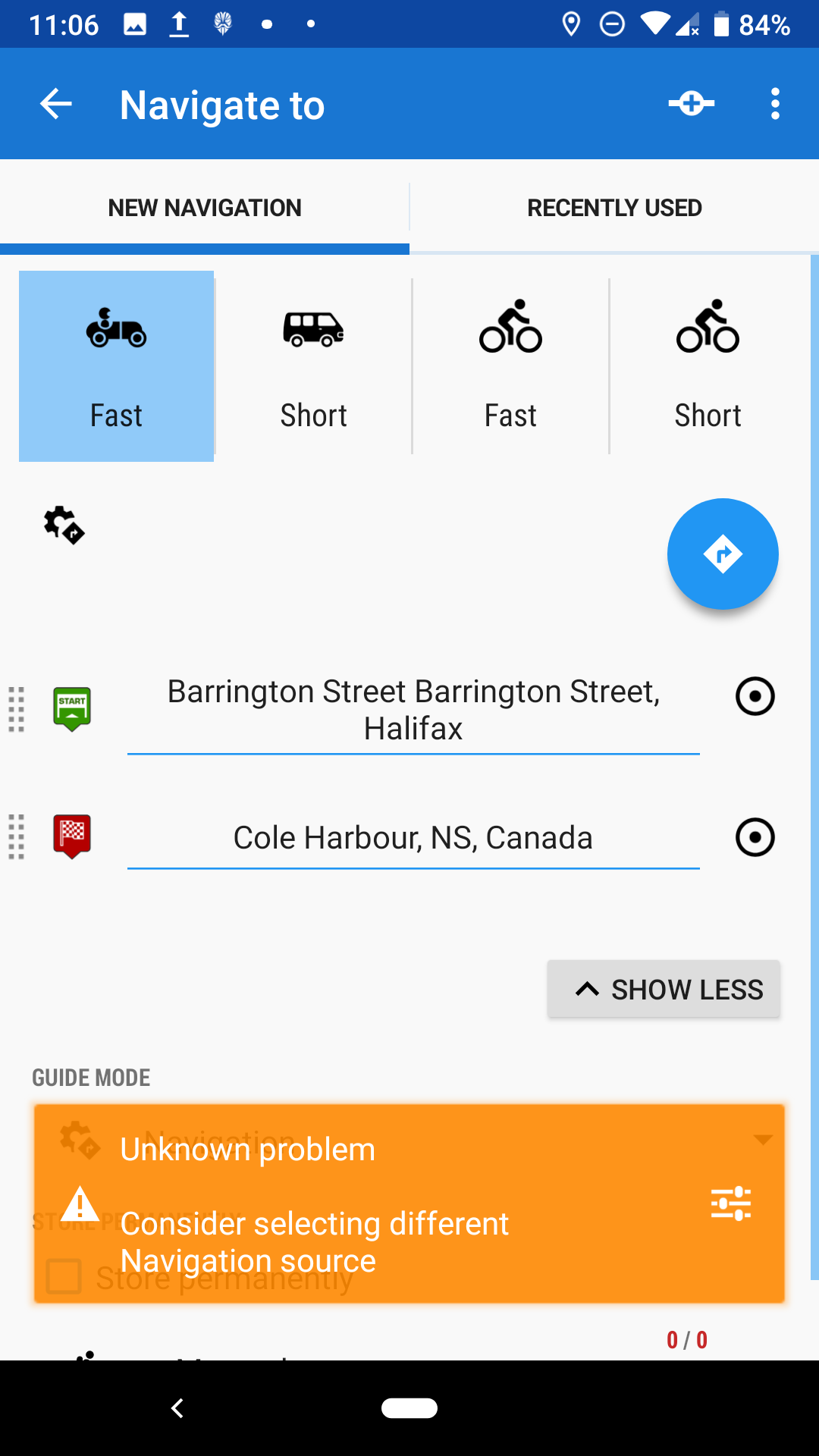Viewport: 819px width, 1456px height.
Task: Collapse options with SHOW LESS
Action: coord(664,989)
